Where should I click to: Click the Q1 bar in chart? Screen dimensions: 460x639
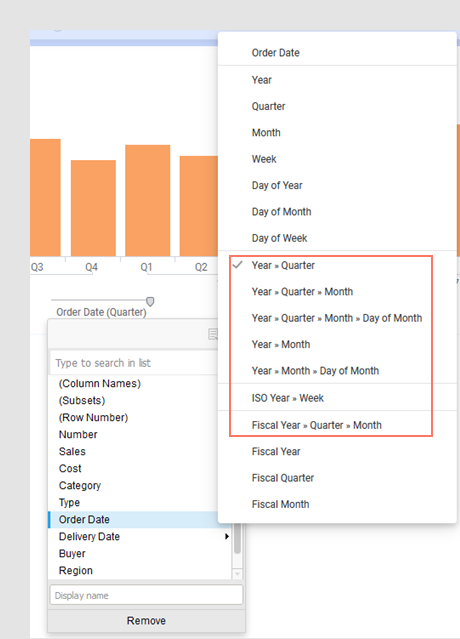coord(147,200)
